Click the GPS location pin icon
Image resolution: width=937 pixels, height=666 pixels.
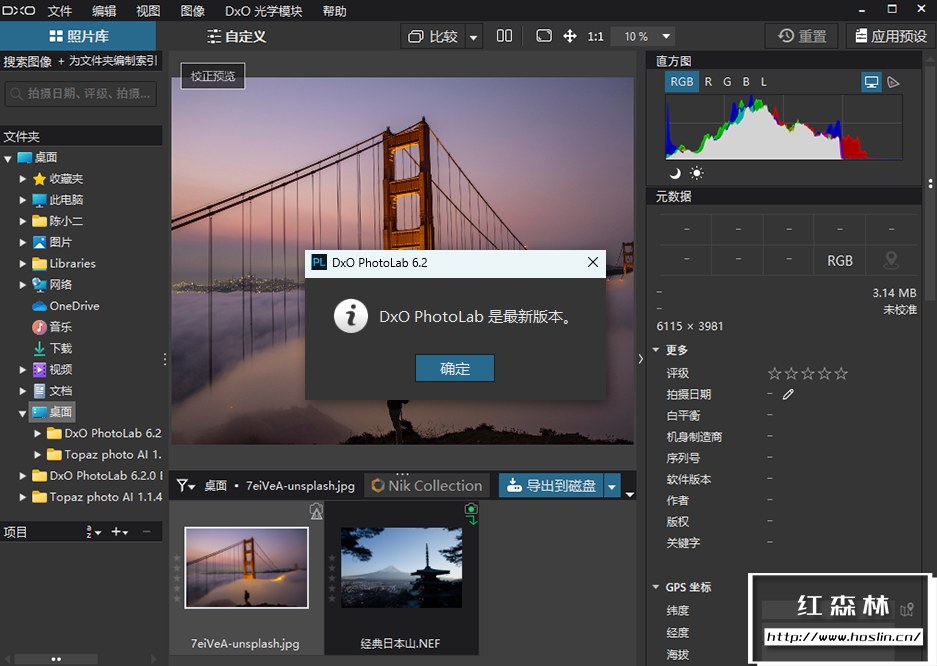890,260
